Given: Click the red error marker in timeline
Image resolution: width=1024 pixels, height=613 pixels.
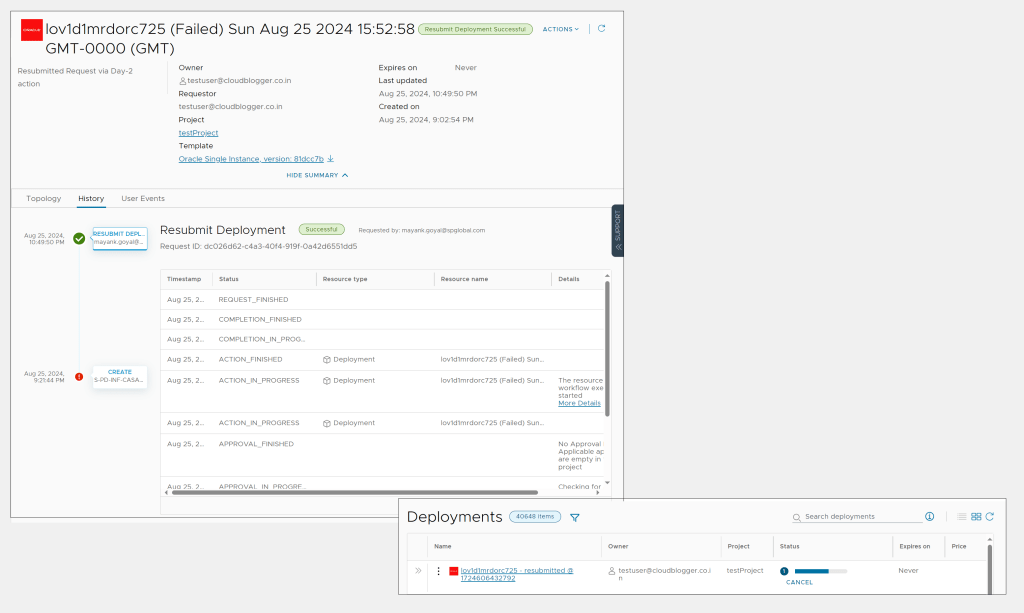Looking at the screenshot, I should click(x=79, y=377).
